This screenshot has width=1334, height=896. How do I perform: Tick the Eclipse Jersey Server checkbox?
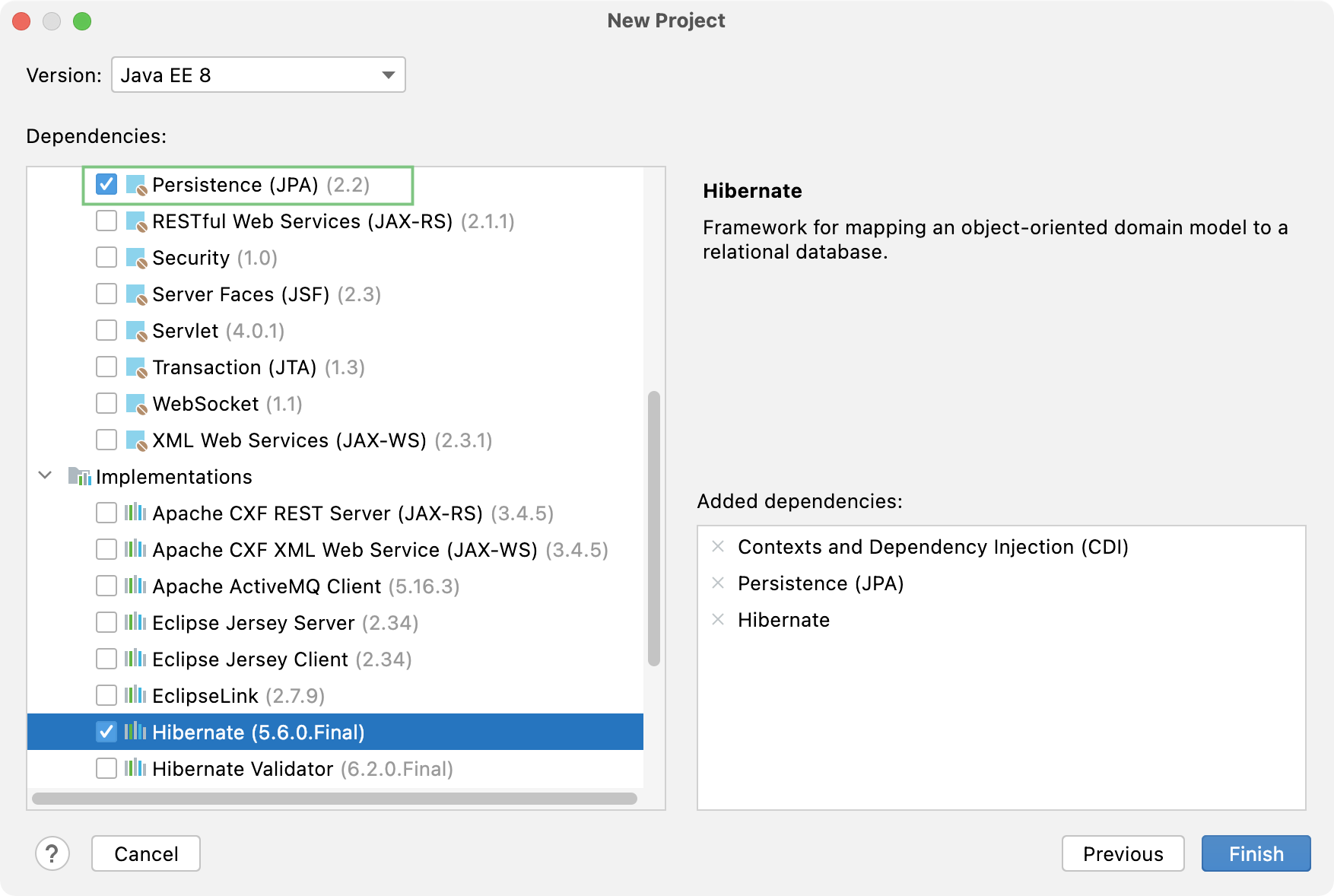[106, 622]
